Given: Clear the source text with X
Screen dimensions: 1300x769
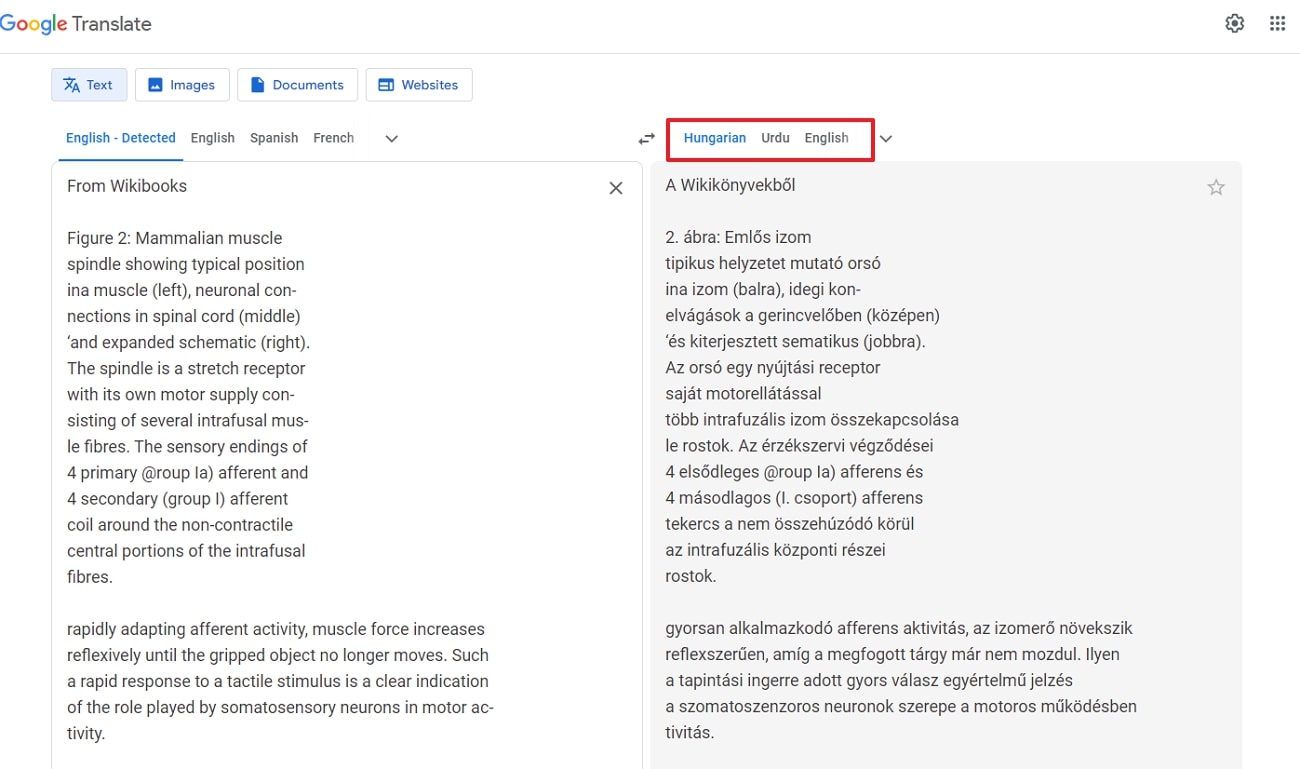Looking at the screenshot, I should pyautogui.click(x=616, y=188).
